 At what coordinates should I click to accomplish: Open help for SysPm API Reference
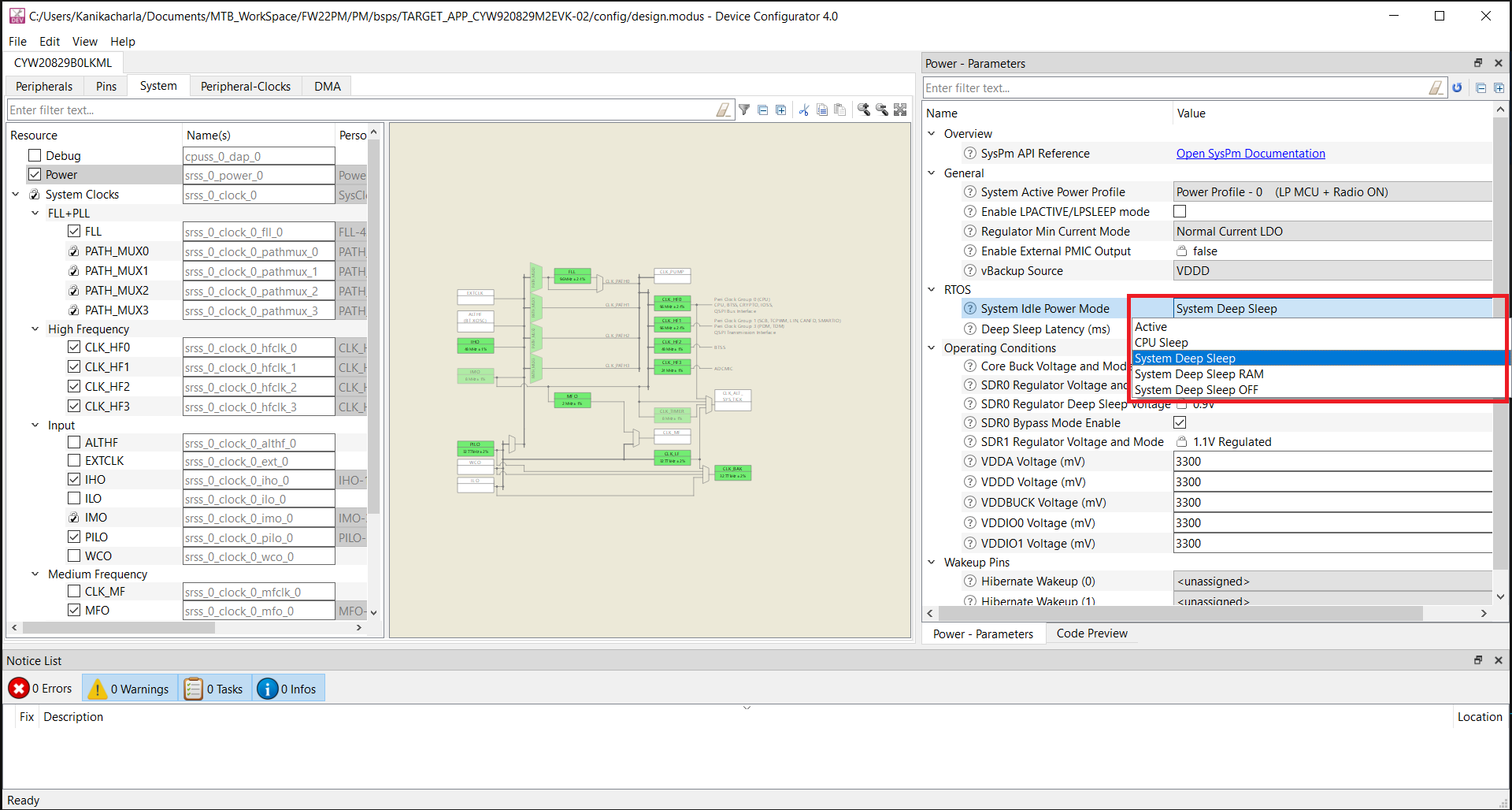tap(970, 153)
